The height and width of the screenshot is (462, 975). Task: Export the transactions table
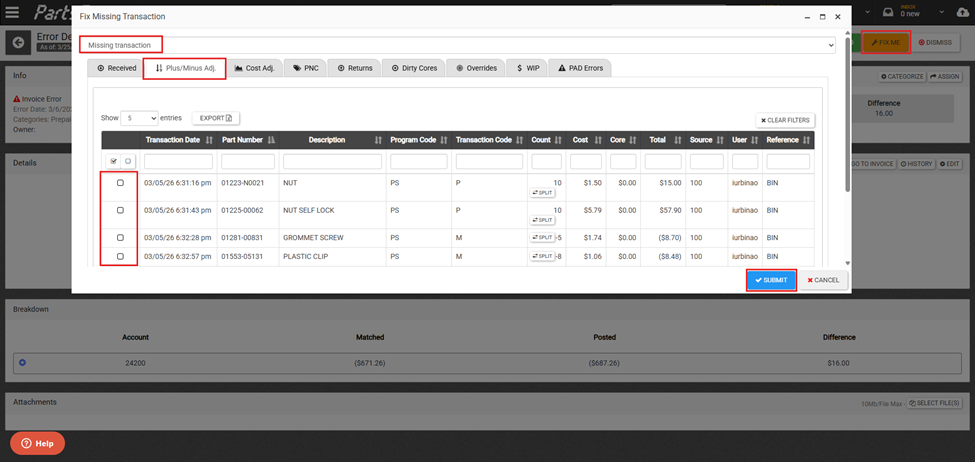pos(215,118)
